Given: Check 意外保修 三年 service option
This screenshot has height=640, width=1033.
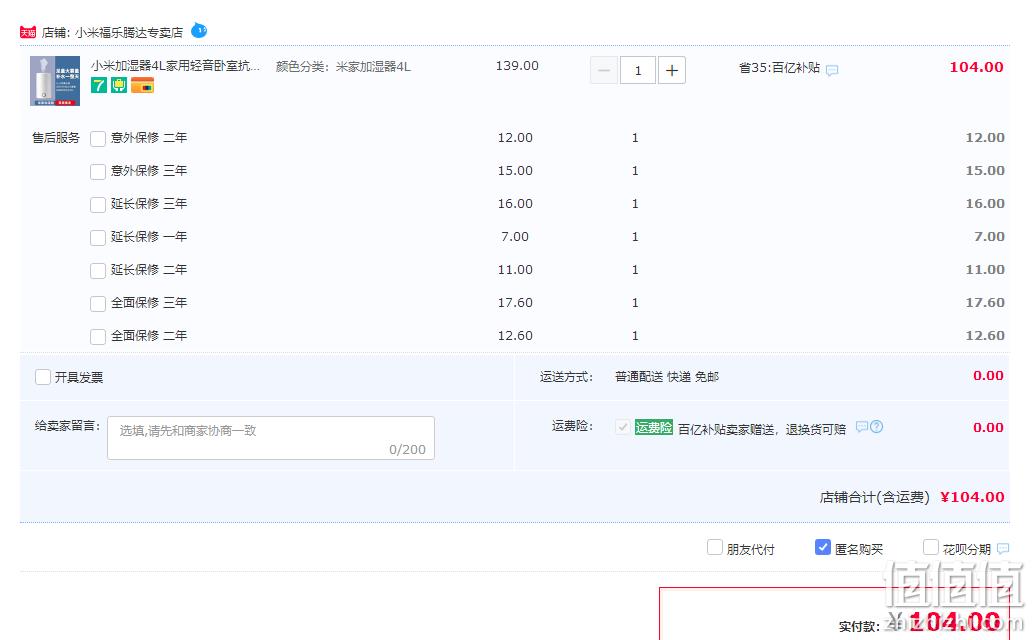Looking at the screenshot, I should (x=98, y=171).
